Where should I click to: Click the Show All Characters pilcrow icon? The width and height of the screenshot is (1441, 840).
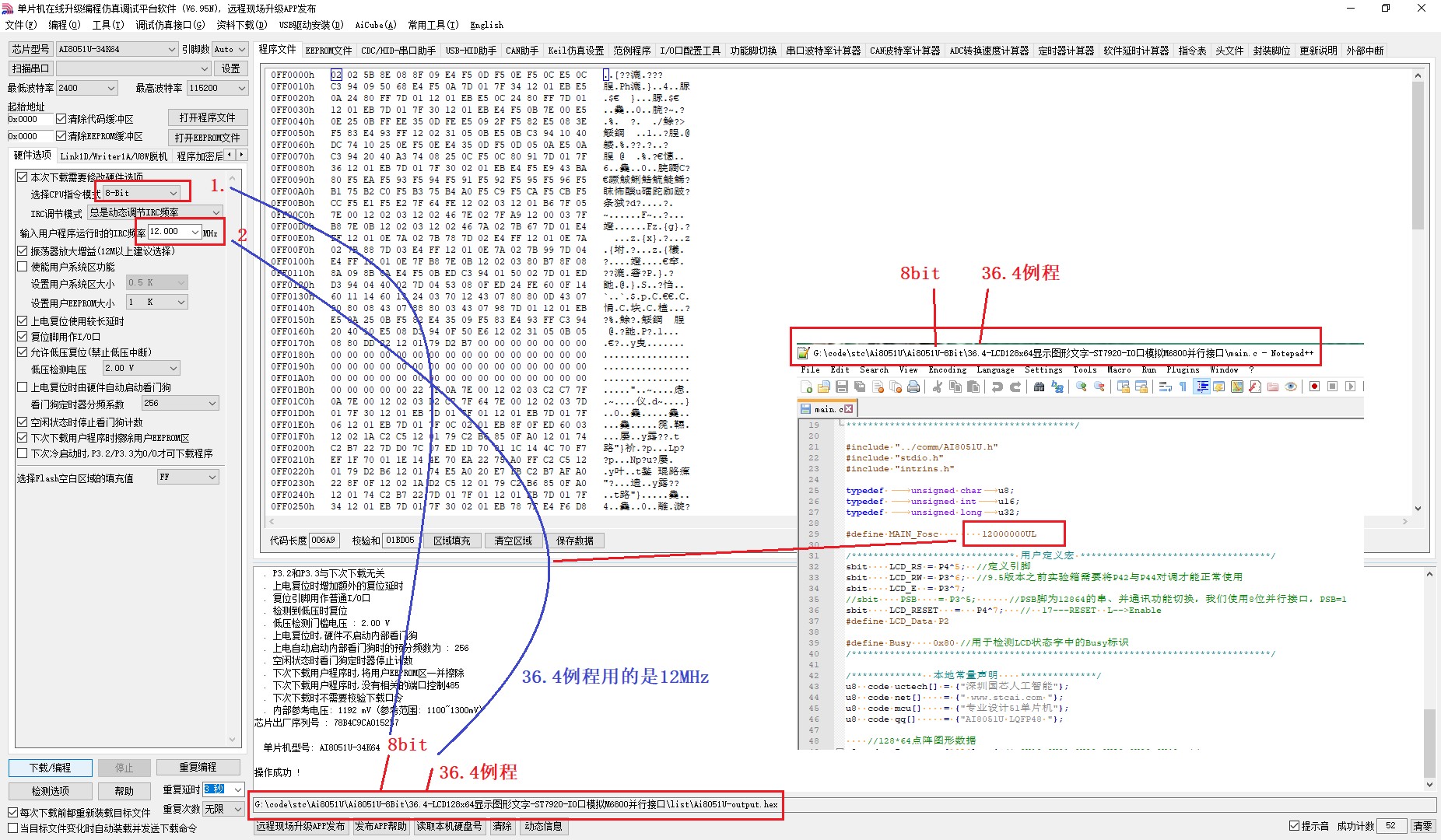(x=1183, y=387)
